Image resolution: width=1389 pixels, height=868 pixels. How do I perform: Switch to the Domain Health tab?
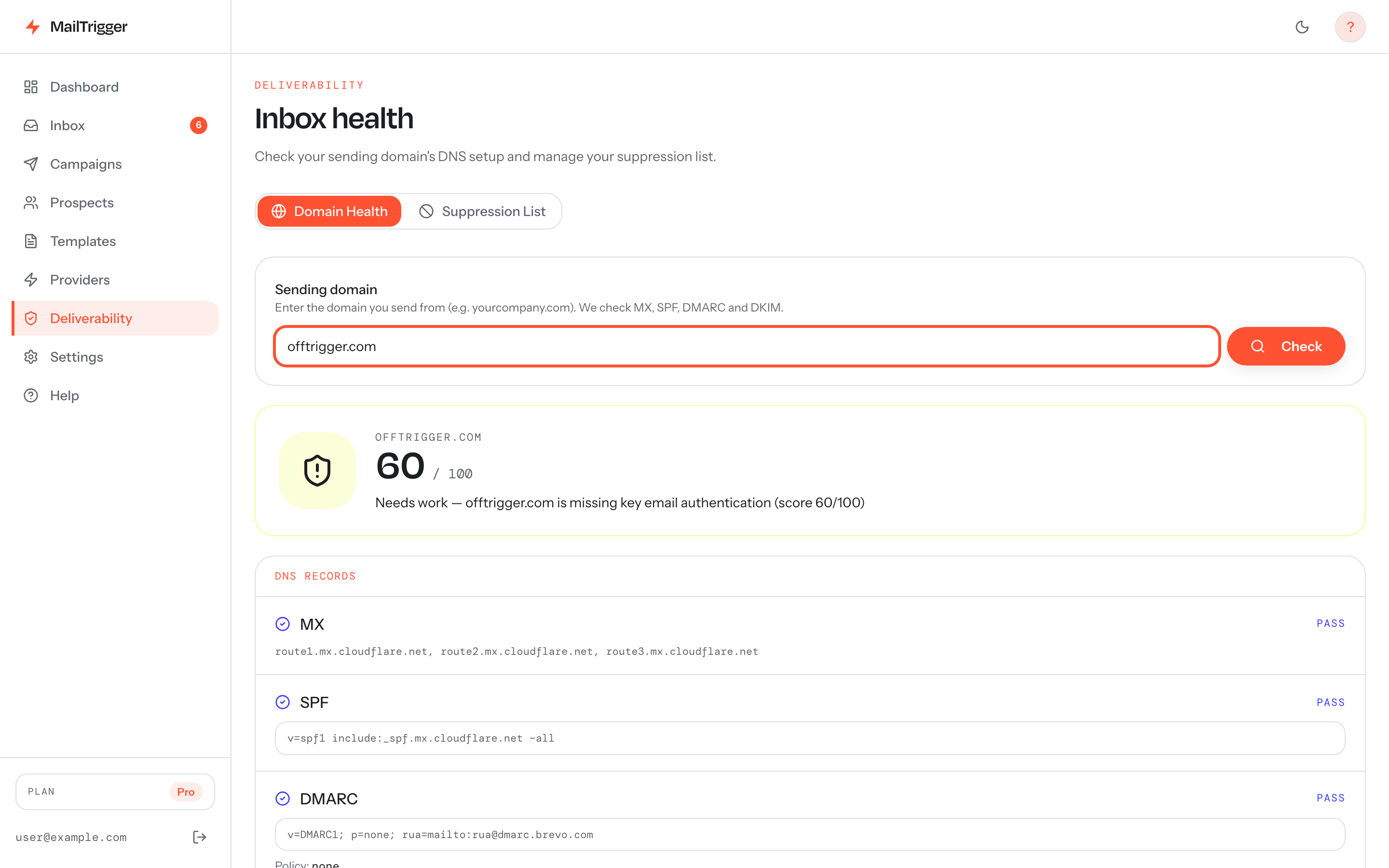coord(329,211)
